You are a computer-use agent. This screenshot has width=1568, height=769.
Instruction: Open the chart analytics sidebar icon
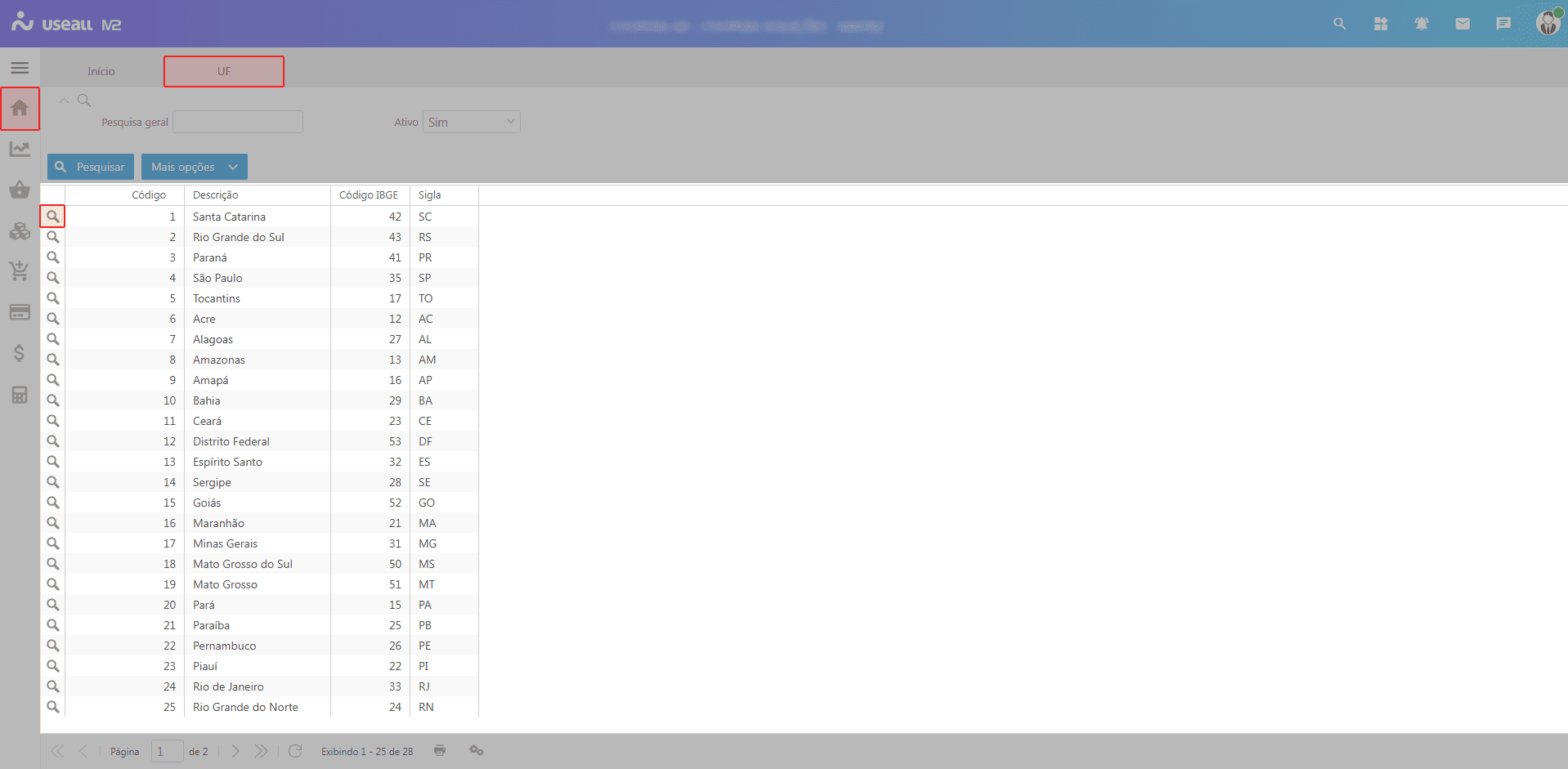pyautogui.click(x=20, y=150)
